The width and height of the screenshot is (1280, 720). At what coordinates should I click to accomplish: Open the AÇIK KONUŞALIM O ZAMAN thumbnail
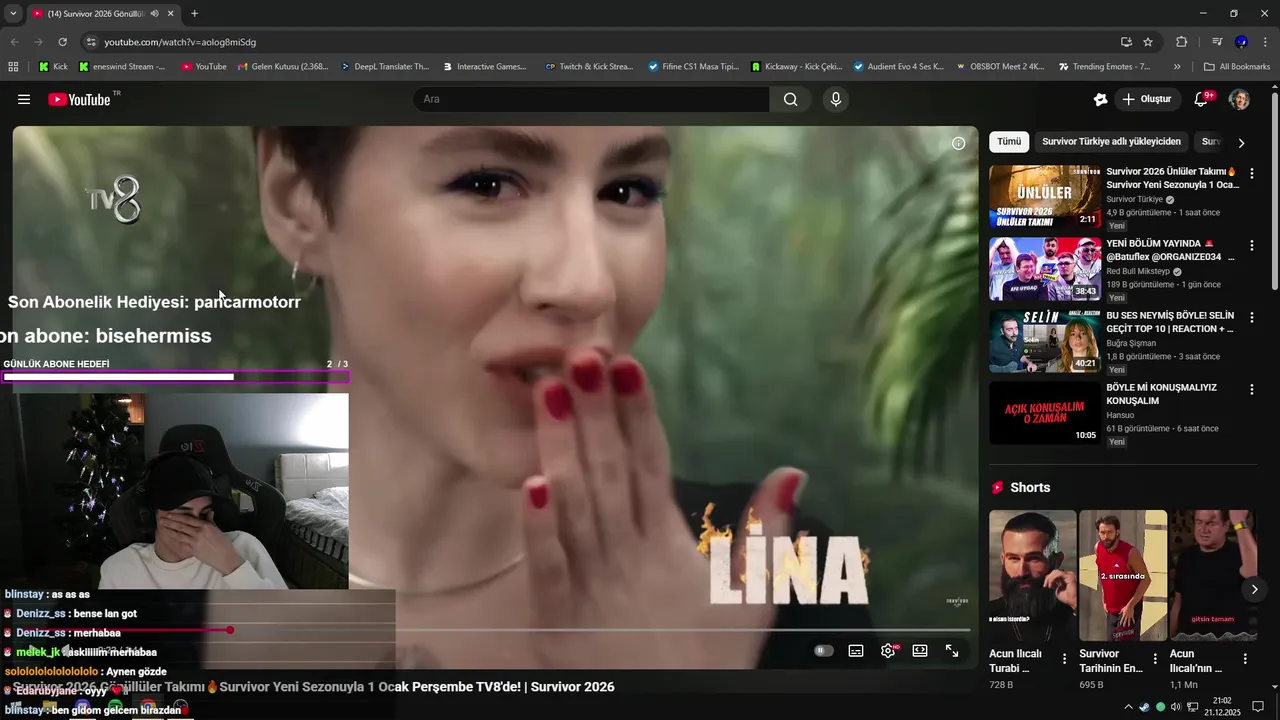click(x=1045, y=412)
